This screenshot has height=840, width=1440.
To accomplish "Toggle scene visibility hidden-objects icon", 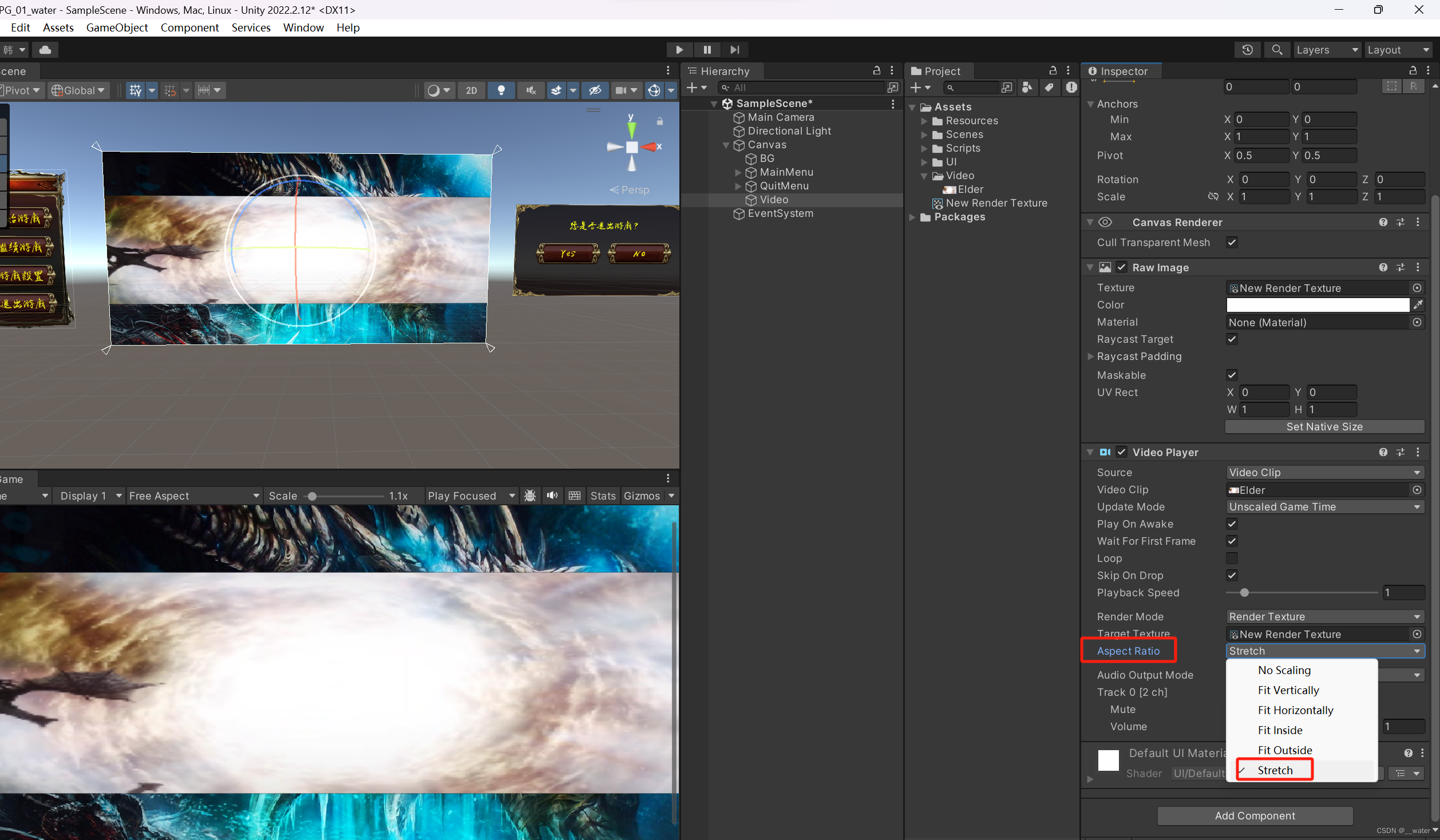I will click(x=595, y=90).
